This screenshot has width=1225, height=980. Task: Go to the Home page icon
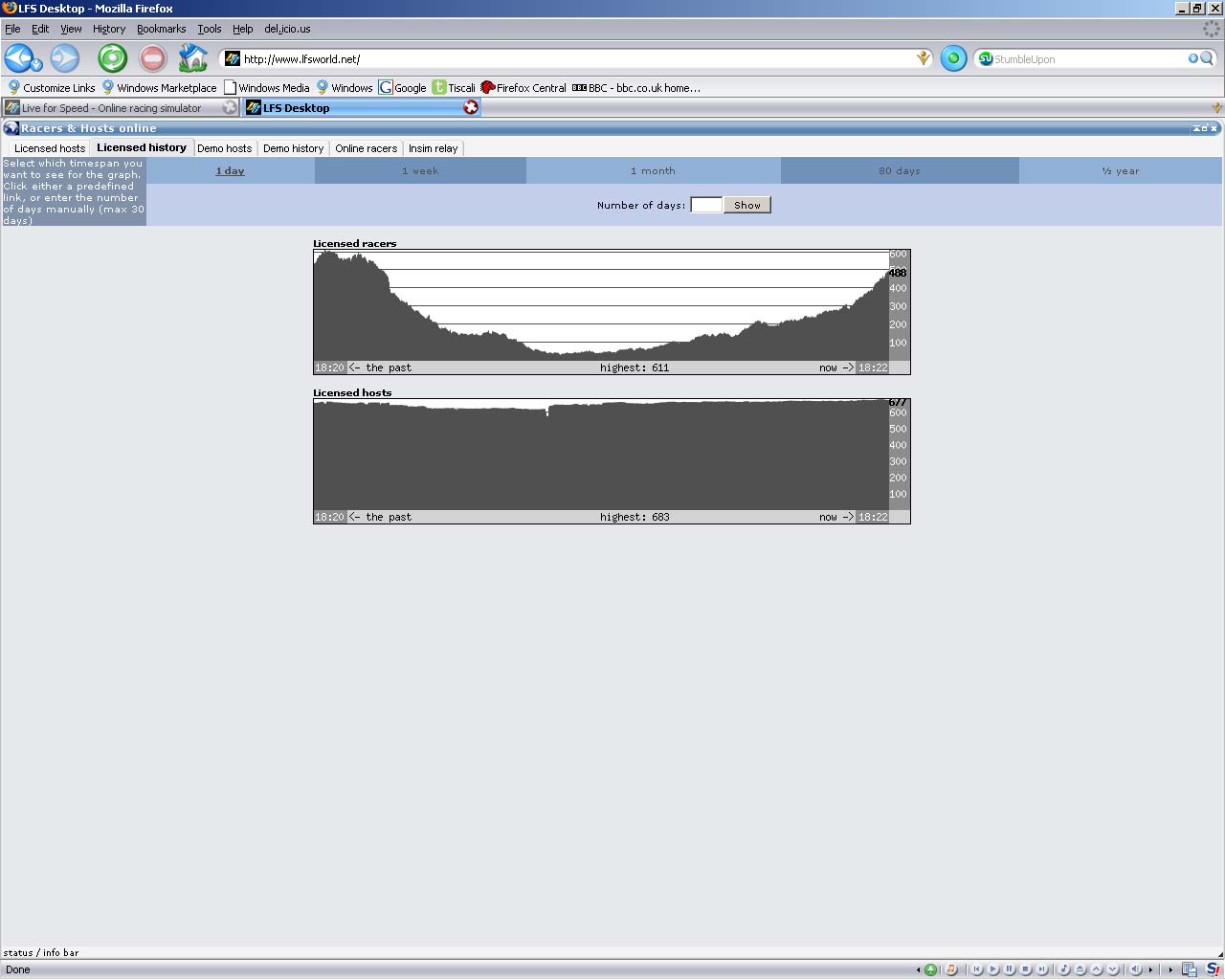(192, 58)
